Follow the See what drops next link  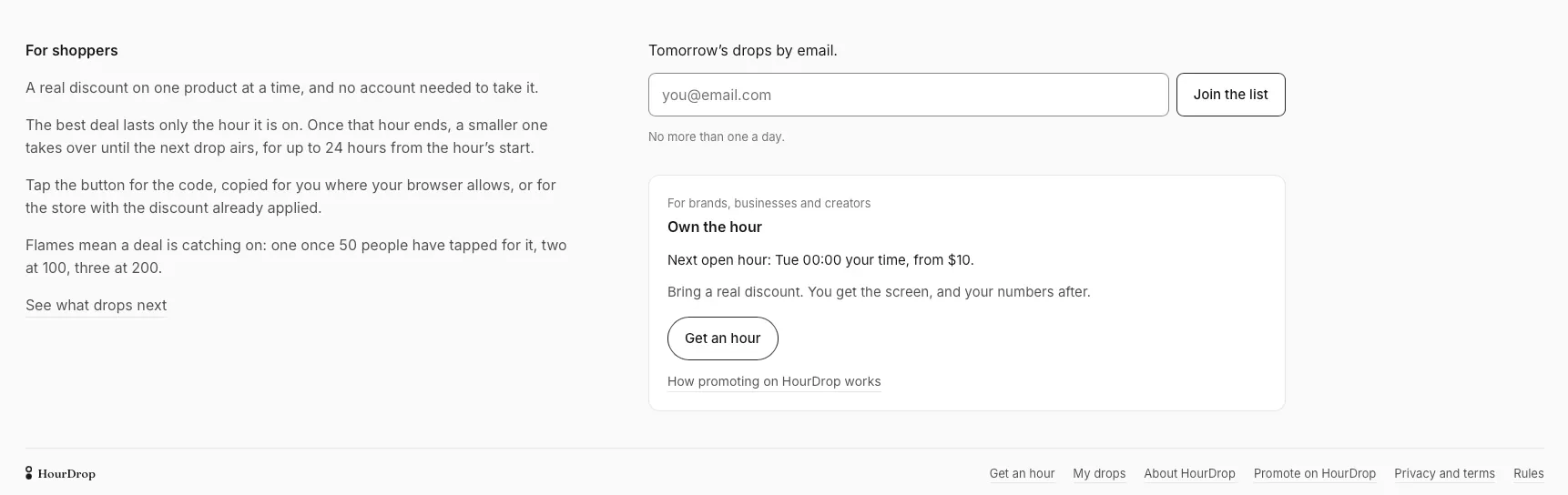(96, 306)
